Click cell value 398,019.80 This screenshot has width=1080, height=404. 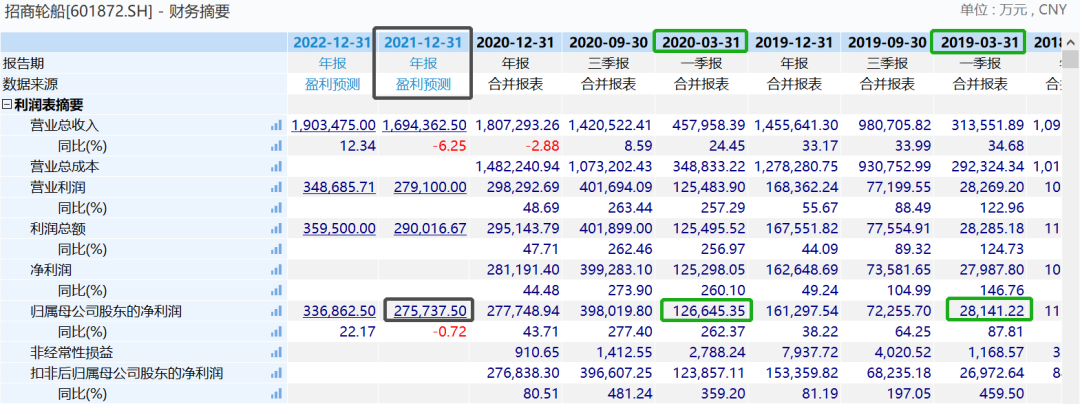pyautogui.click(x=616, y=312)
